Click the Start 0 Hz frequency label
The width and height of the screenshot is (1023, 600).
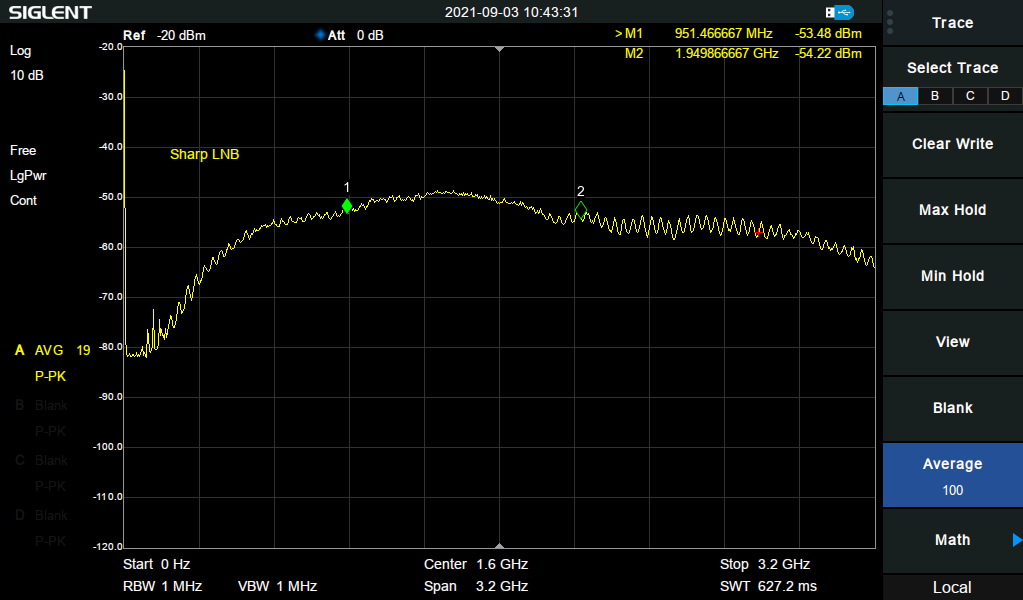[157, 564]
